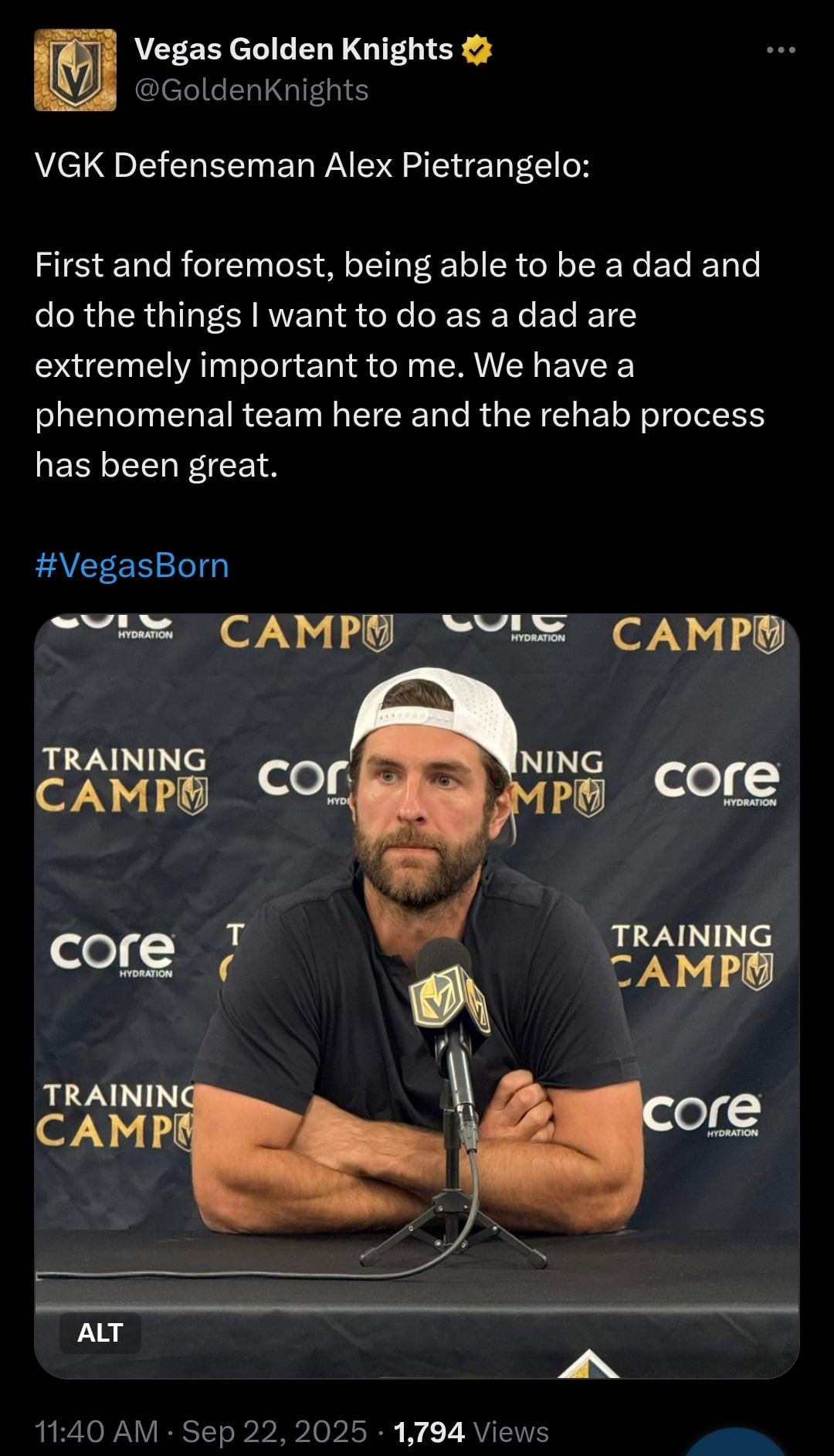Show the ALT image description

(x=100, y=1332)
